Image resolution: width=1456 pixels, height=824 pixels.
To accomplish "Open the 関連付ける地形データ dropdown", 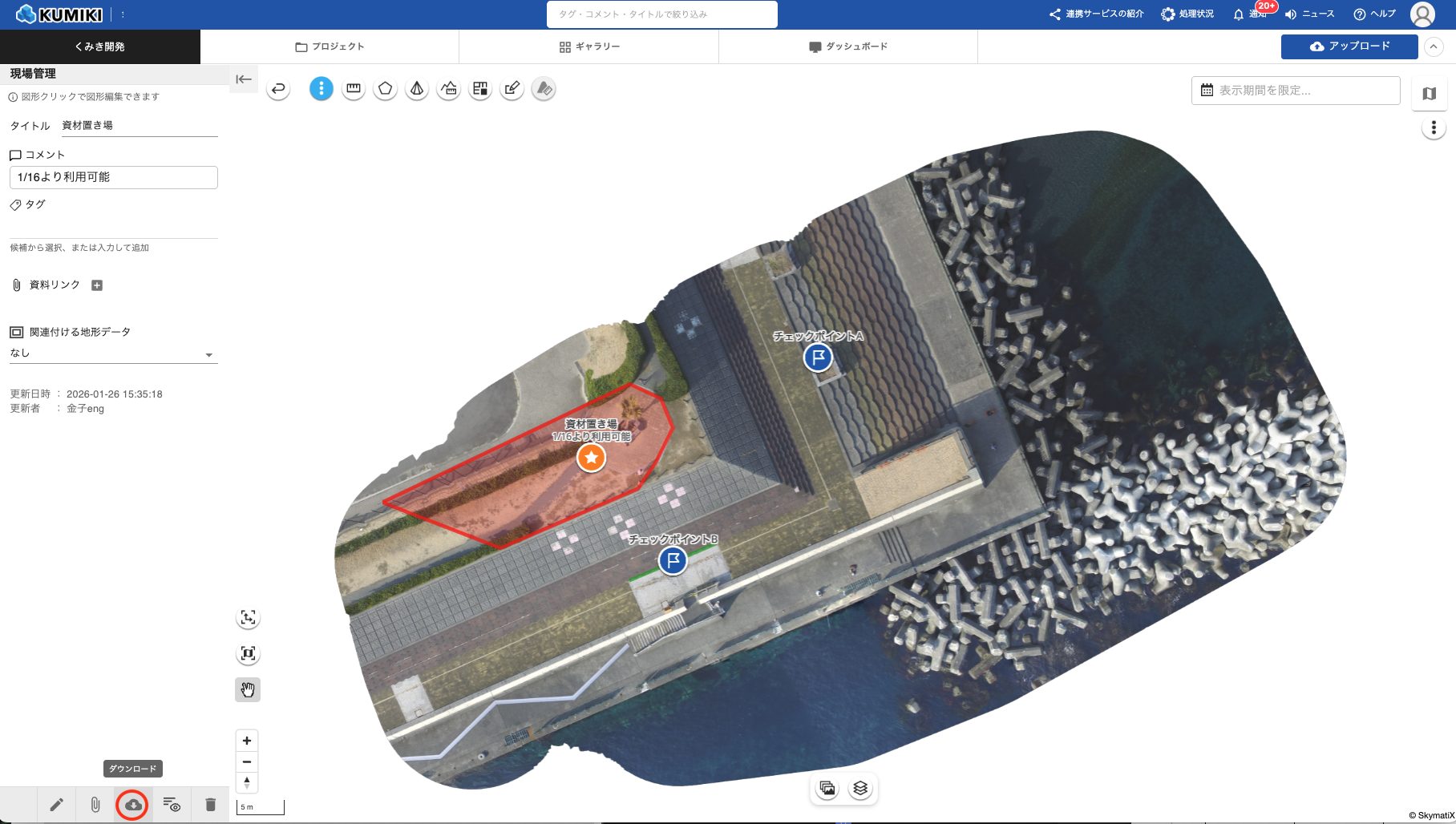I will click(x=113, y=353).
